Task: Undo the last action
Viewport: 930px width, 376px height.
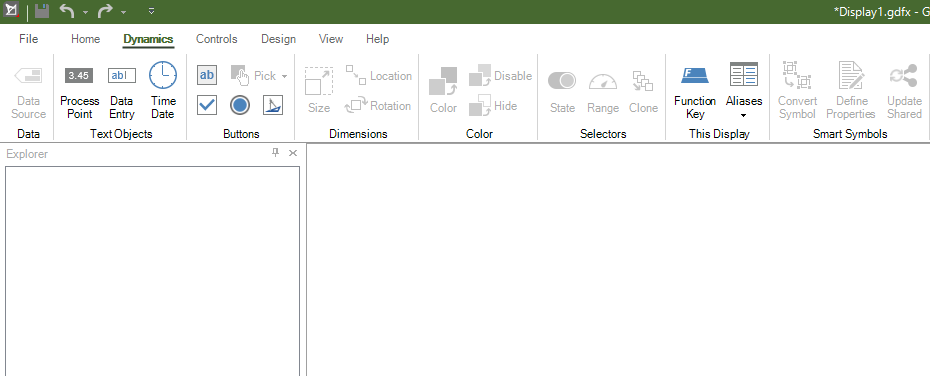Action: [x=67, y=11]
